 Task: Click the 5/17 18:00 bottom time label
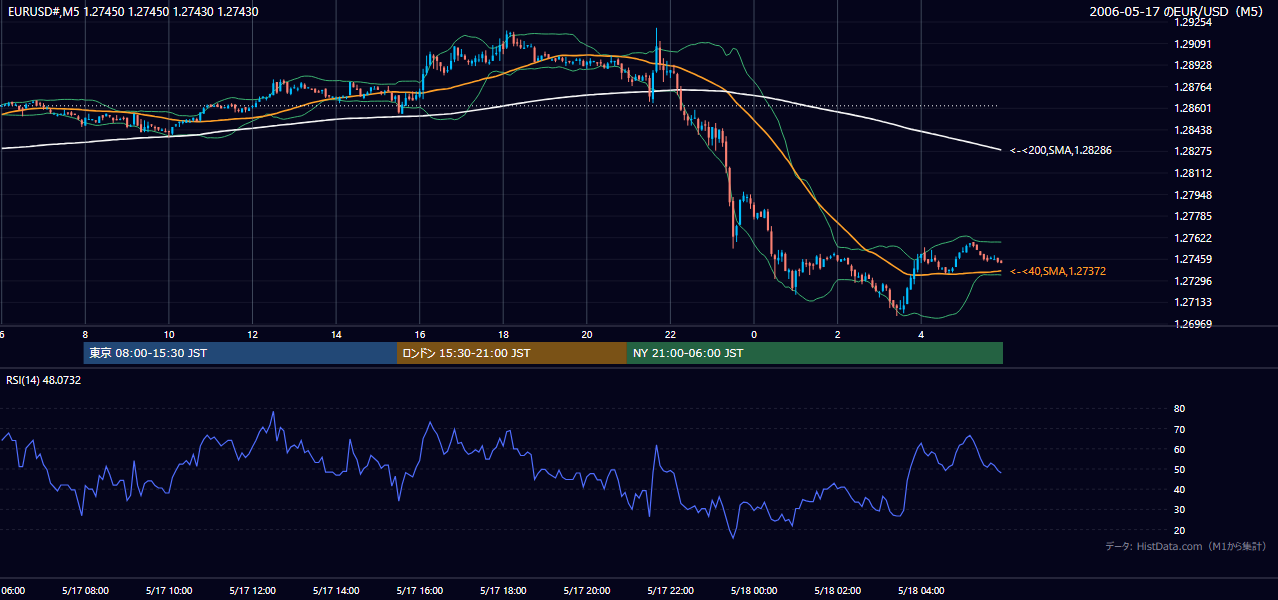pos(503,590)
